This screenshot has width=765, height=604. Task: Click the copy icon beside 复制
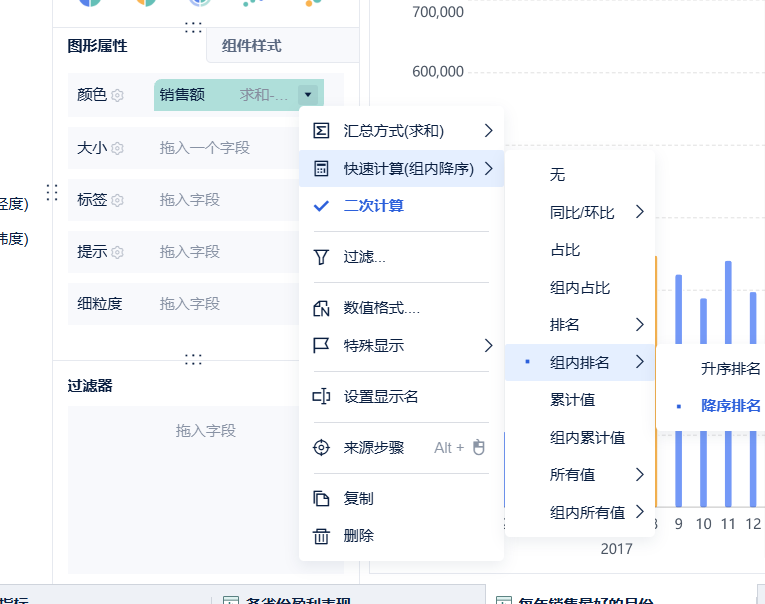[321, 498]
